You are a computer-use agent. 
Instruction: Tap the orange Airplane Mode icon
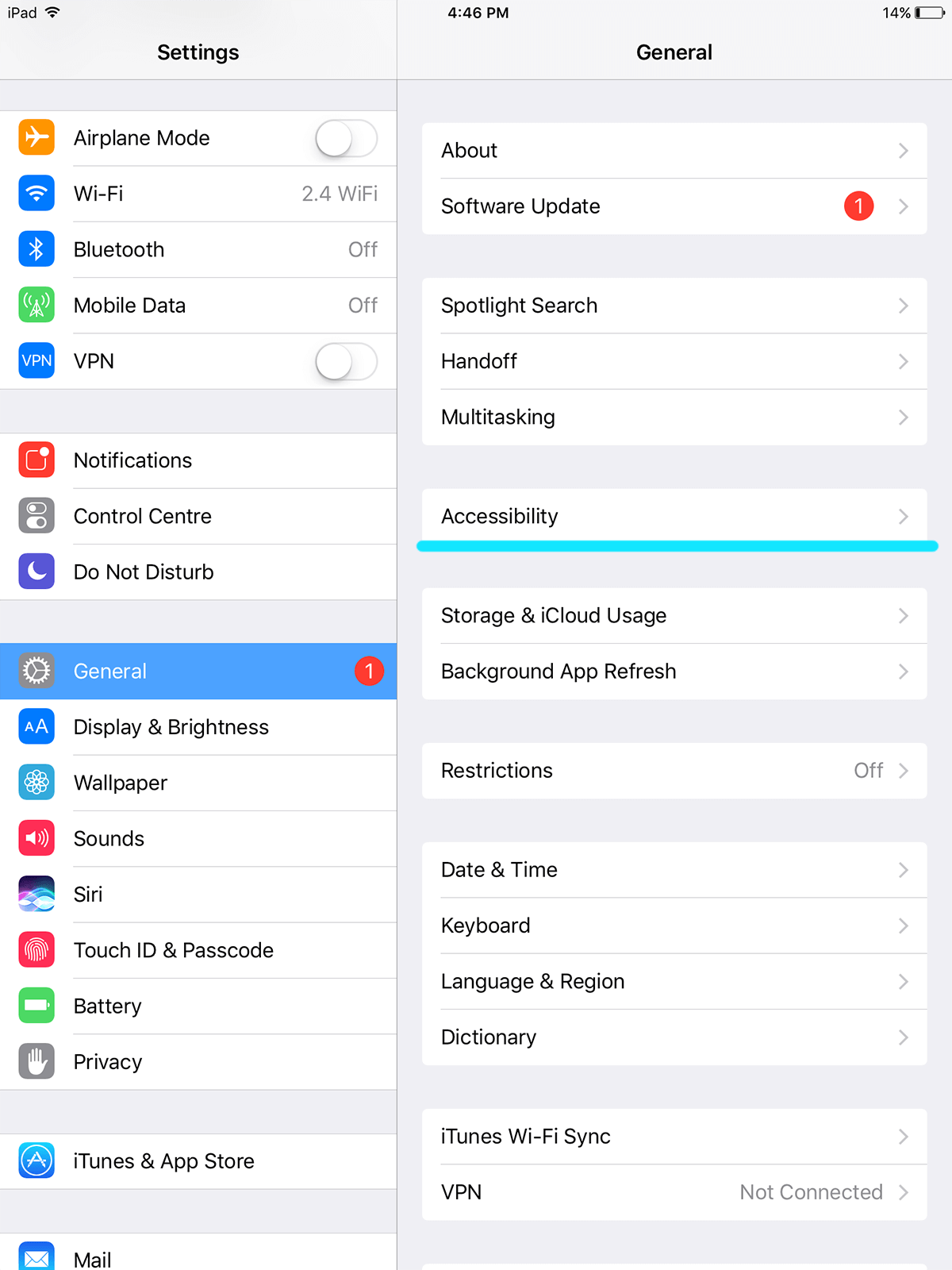coord(36,137)
